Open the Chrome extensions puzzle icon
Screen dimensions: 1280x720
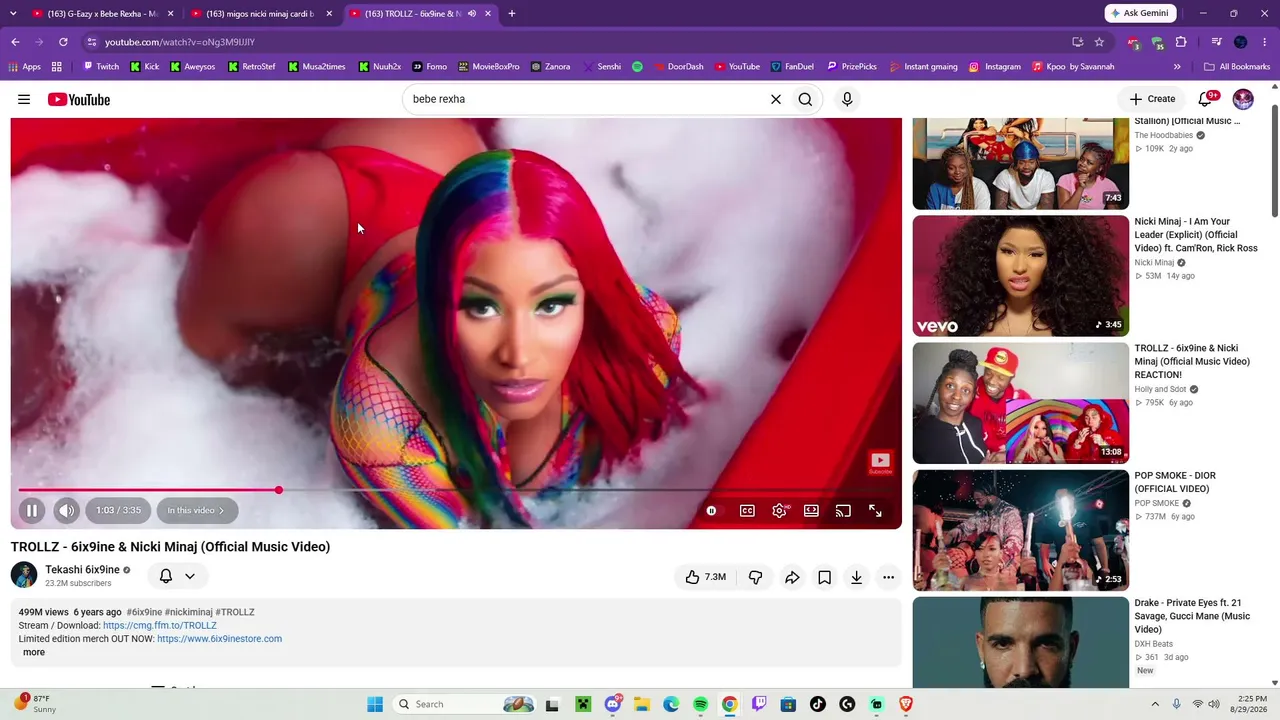click(1181, 42)
